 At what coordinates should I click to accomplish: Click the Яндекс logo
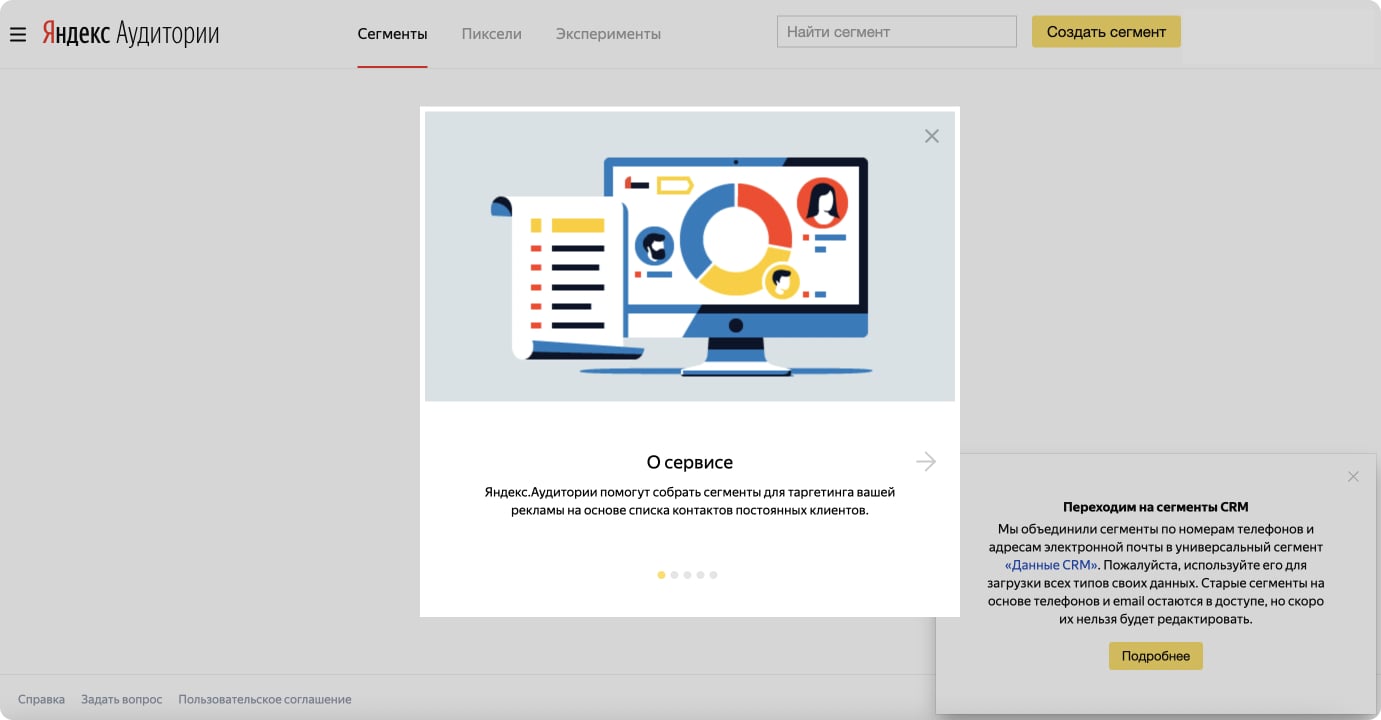pos(76,34)
